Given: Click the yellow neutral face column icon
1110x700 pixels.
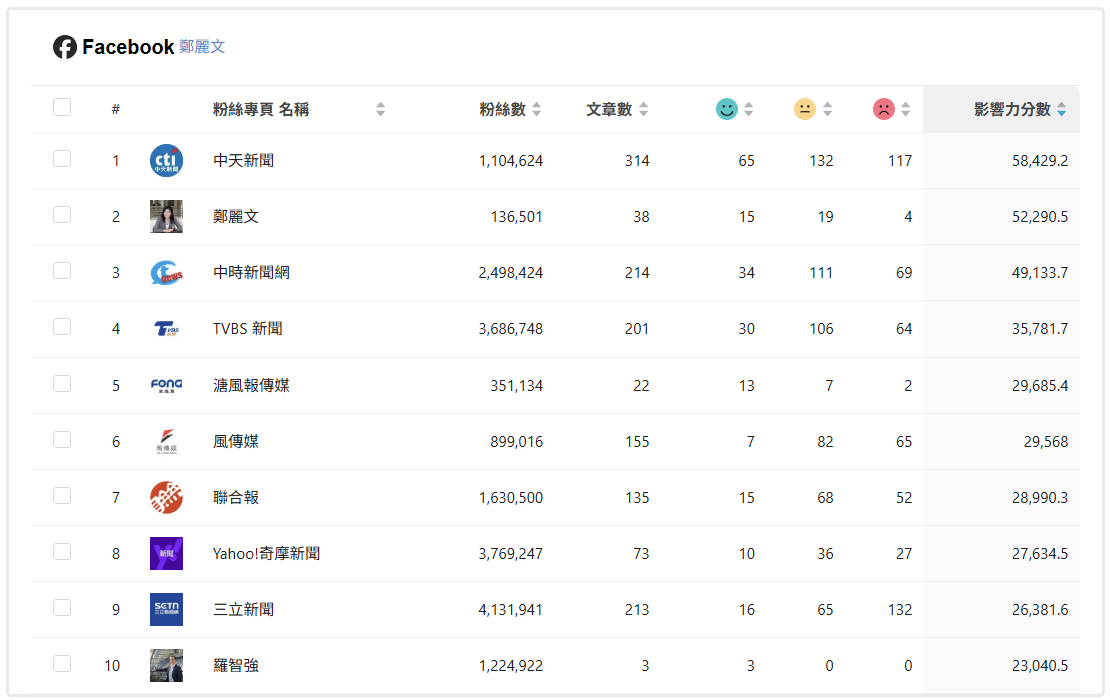Looking at the screenshot, I should (805, 109).
